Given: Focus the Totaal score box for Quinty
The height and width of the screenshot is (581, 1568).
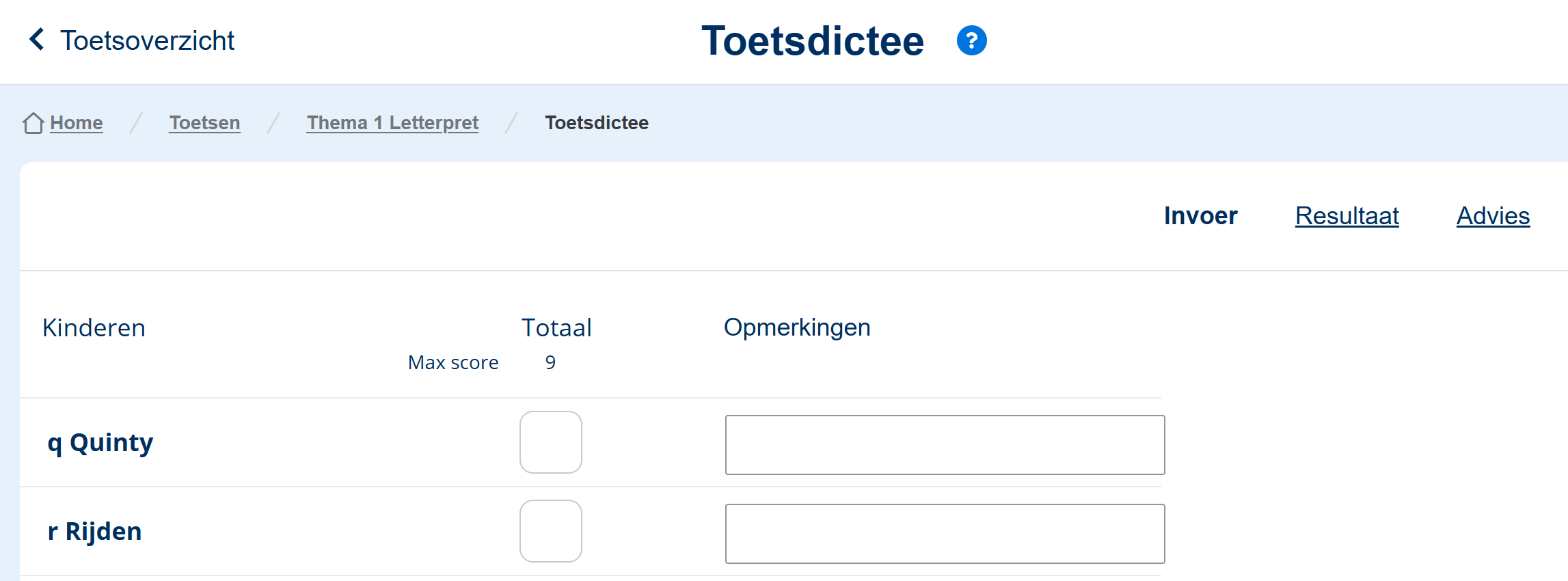Looking at the screenshot, I should click(x=551, y=442).
